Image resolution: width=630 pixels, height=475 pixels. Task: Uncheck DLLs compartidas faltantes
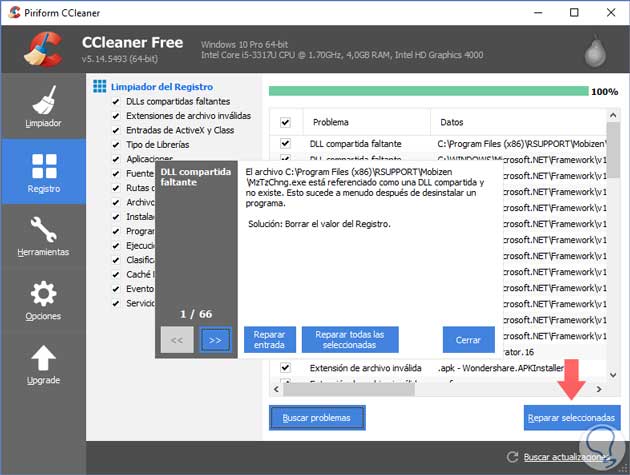(116, 102)
